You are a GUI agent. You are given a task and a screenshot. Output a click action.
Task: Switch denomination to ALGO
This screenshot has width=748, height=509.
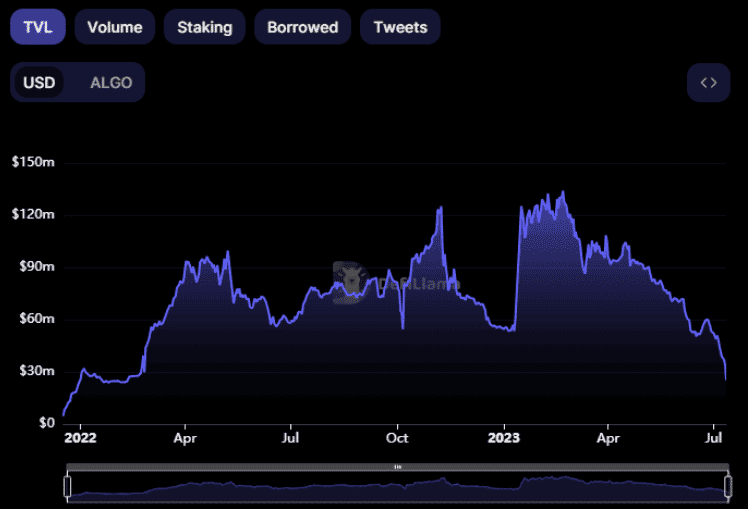pos(111,83)
